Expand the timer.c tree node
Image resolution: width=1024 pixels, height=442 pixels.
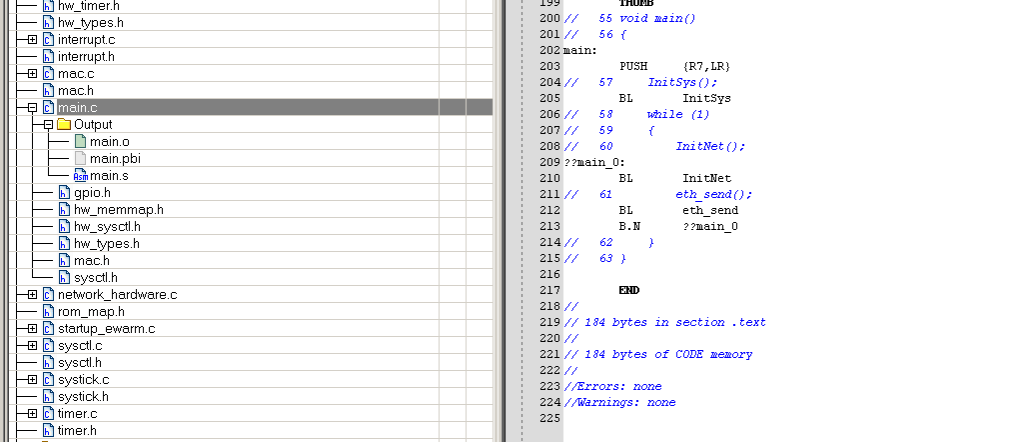pos(32,414)
